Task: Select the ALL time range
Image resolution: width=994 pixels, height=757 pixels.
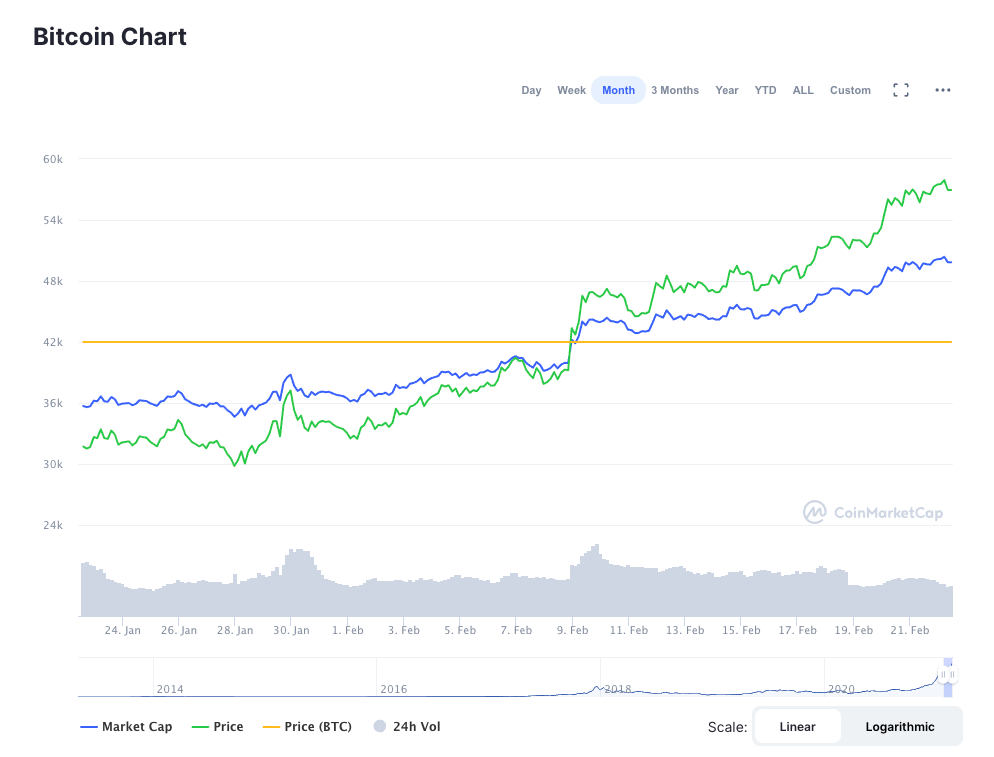Action: click(x=803, y=90)
